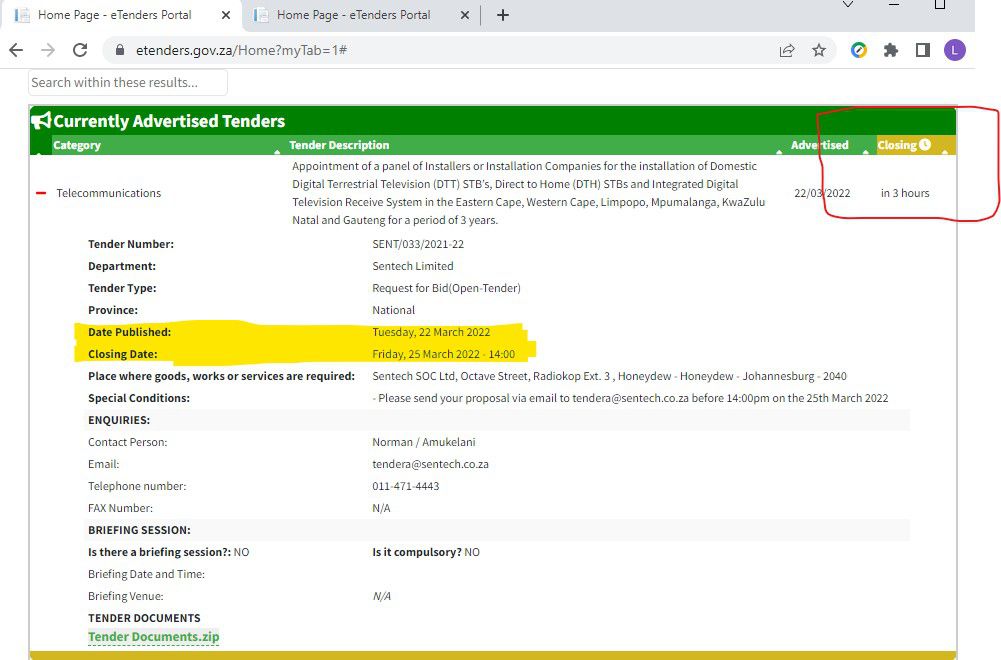Reload the eTenders page
Viewport: 1001px width, 660px height.
click(80, 50)
